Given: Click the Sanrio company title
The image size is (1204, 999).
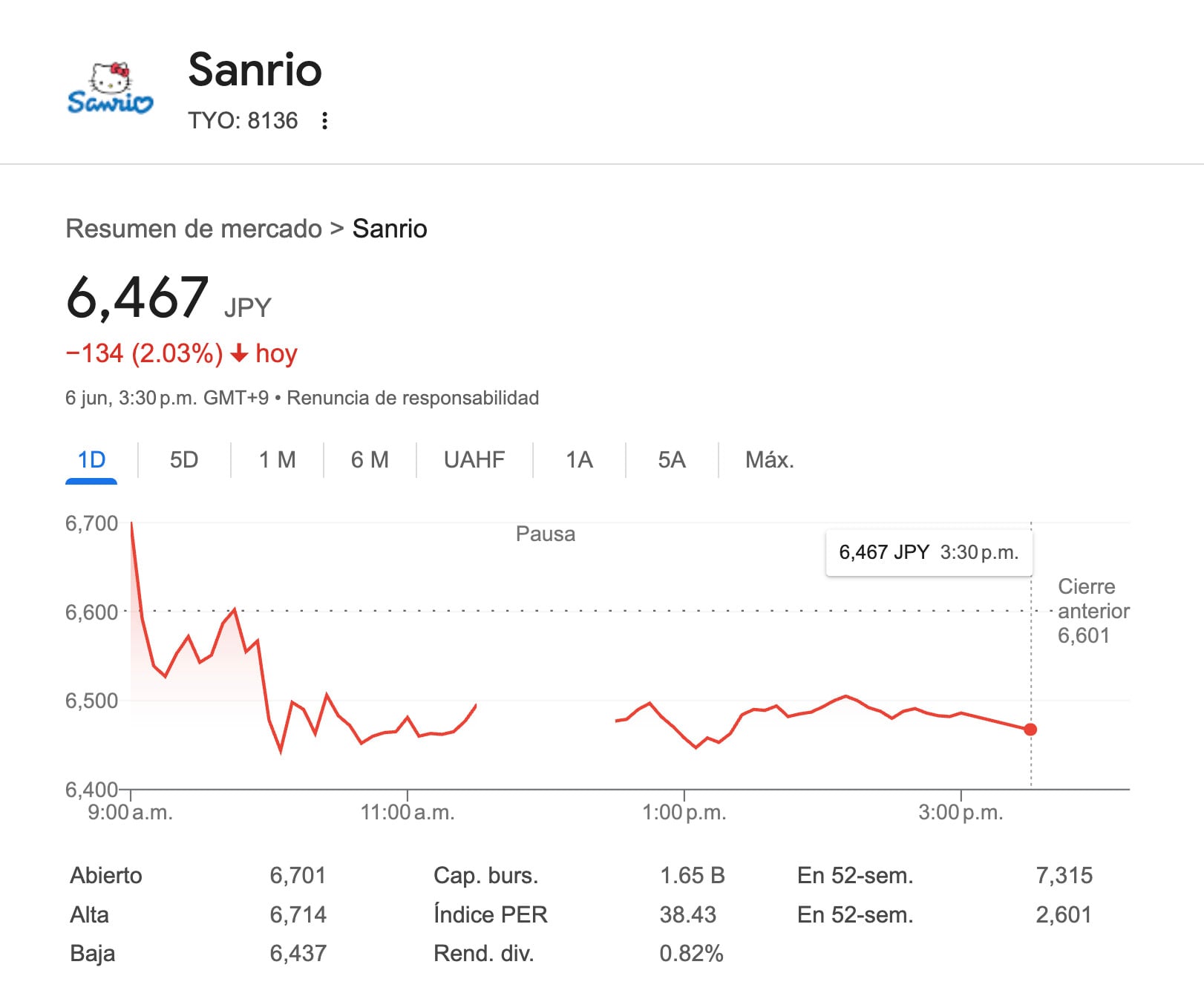Looking at the screenshot, I should [255, 70].
